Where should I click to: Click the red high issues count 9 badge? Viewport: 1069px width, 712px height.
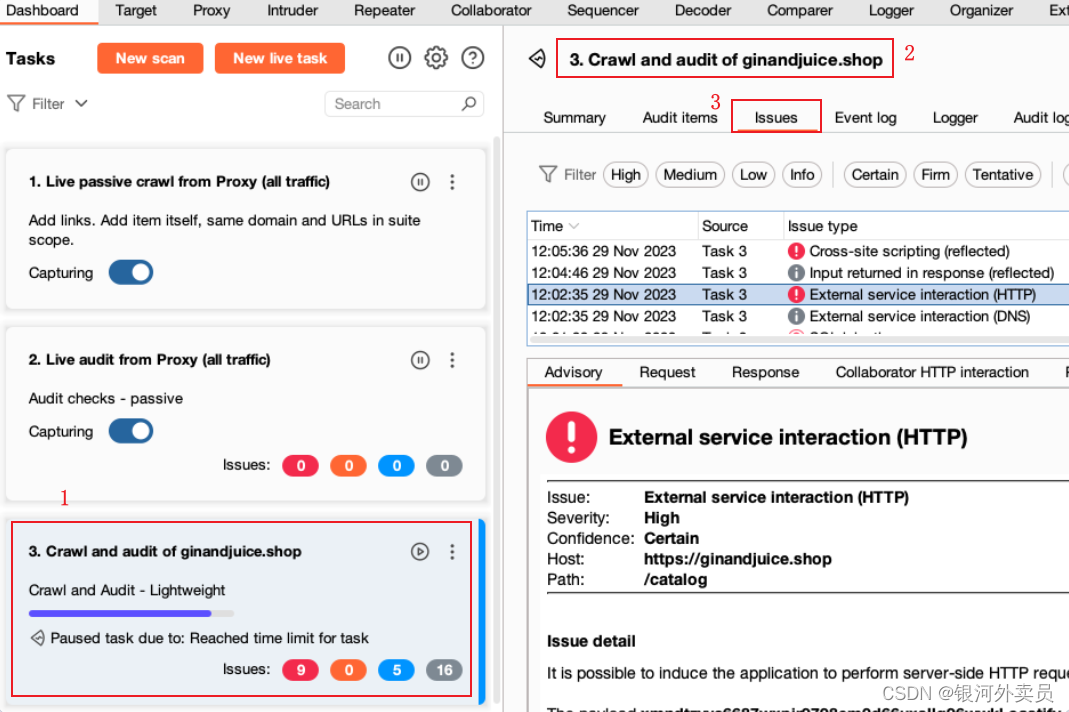tap(301, 670)
